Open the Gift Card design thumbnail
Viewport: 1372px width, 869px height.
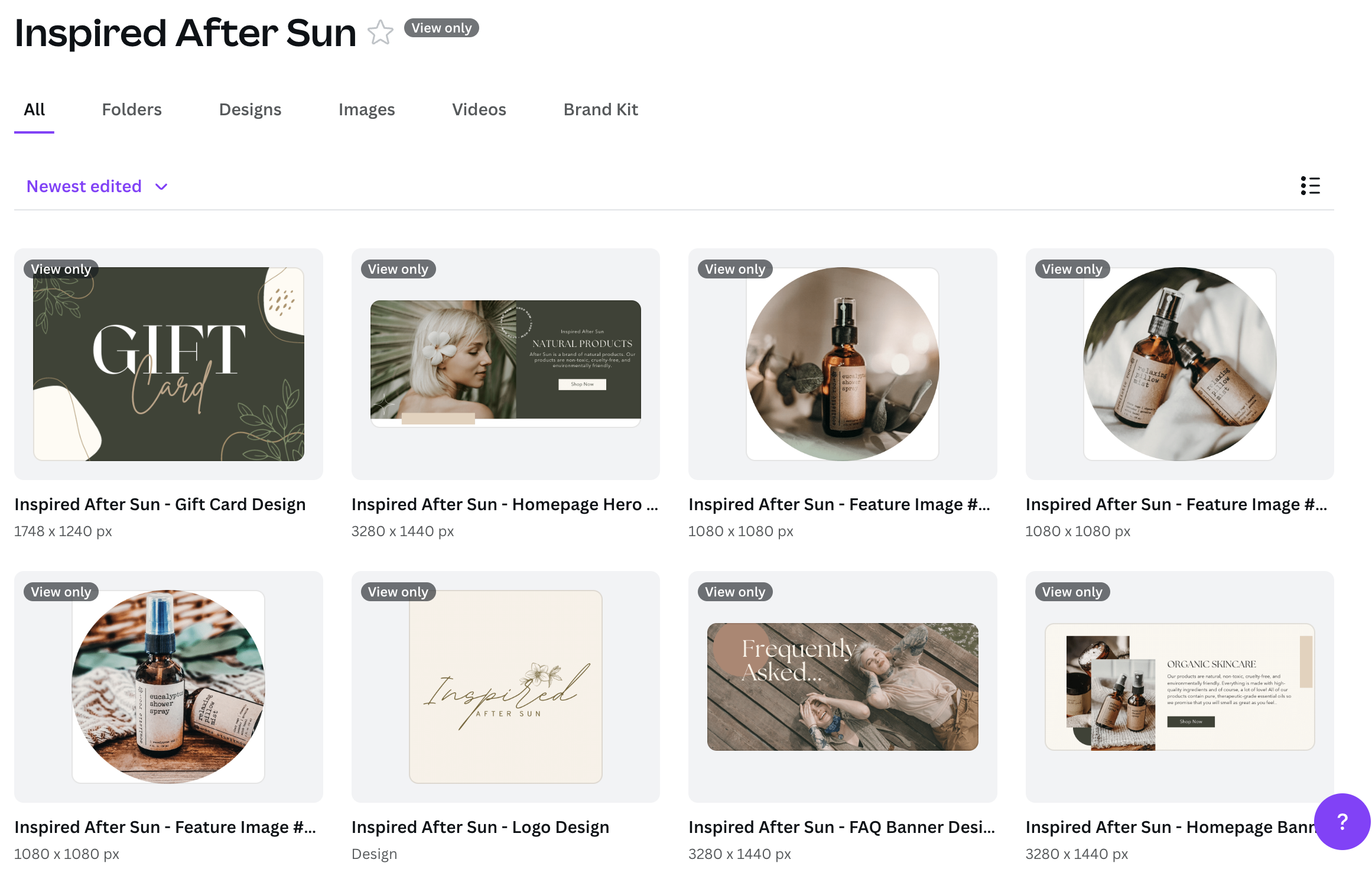pos(168,364)
